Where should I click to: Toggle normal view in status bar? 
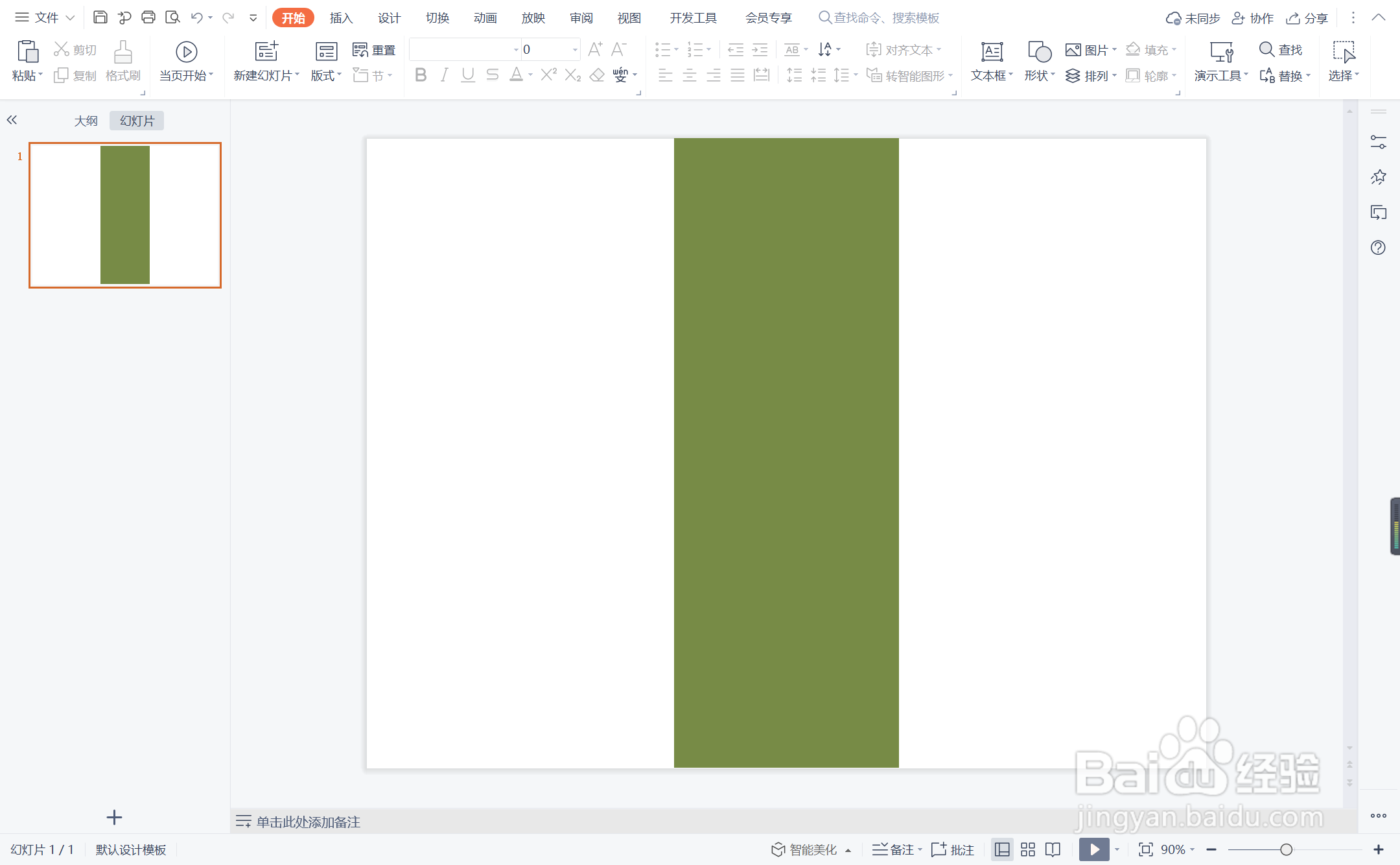(x=1002, y=849)
